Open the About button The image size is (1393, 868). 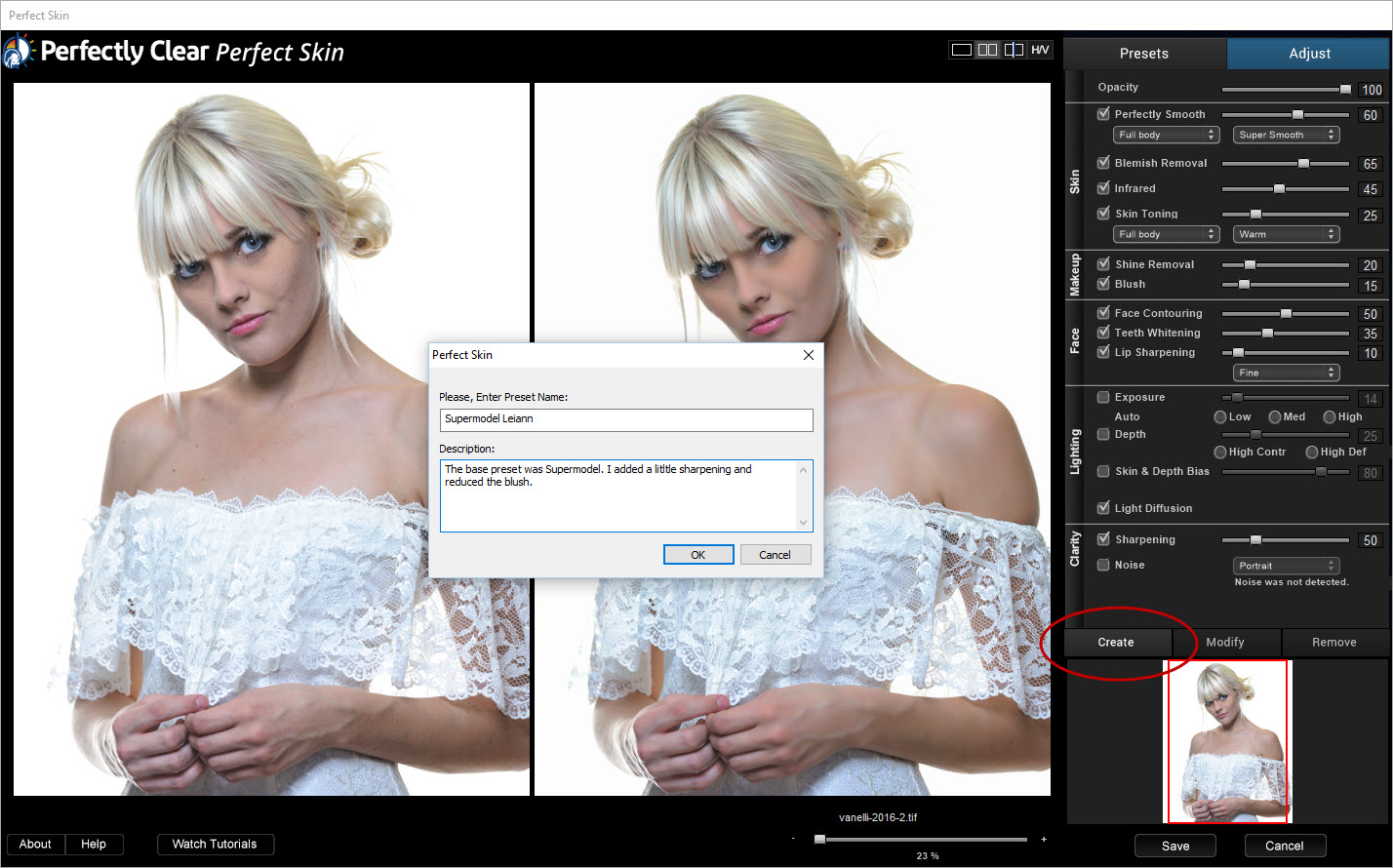35,845
